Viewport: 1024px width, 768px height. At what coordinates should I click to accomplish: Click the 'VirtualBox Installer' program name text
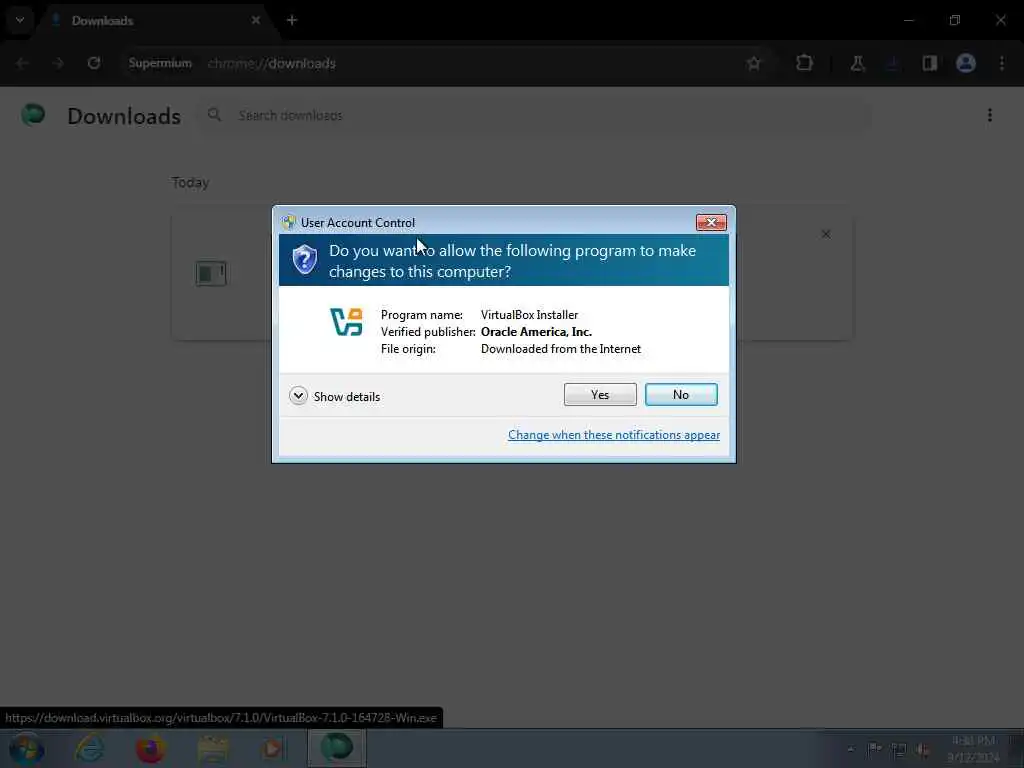coord(530,315)
